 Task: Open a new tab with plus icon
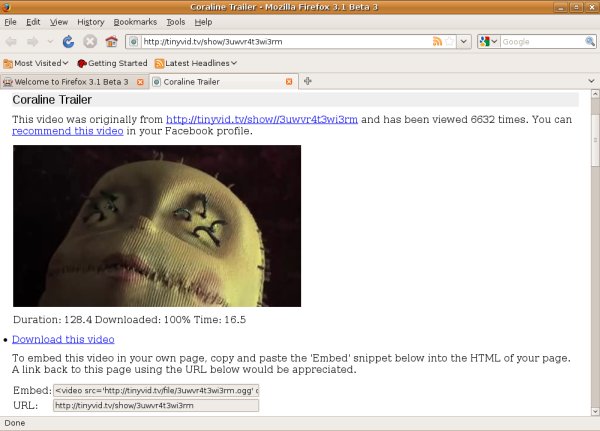pos(308,81)
